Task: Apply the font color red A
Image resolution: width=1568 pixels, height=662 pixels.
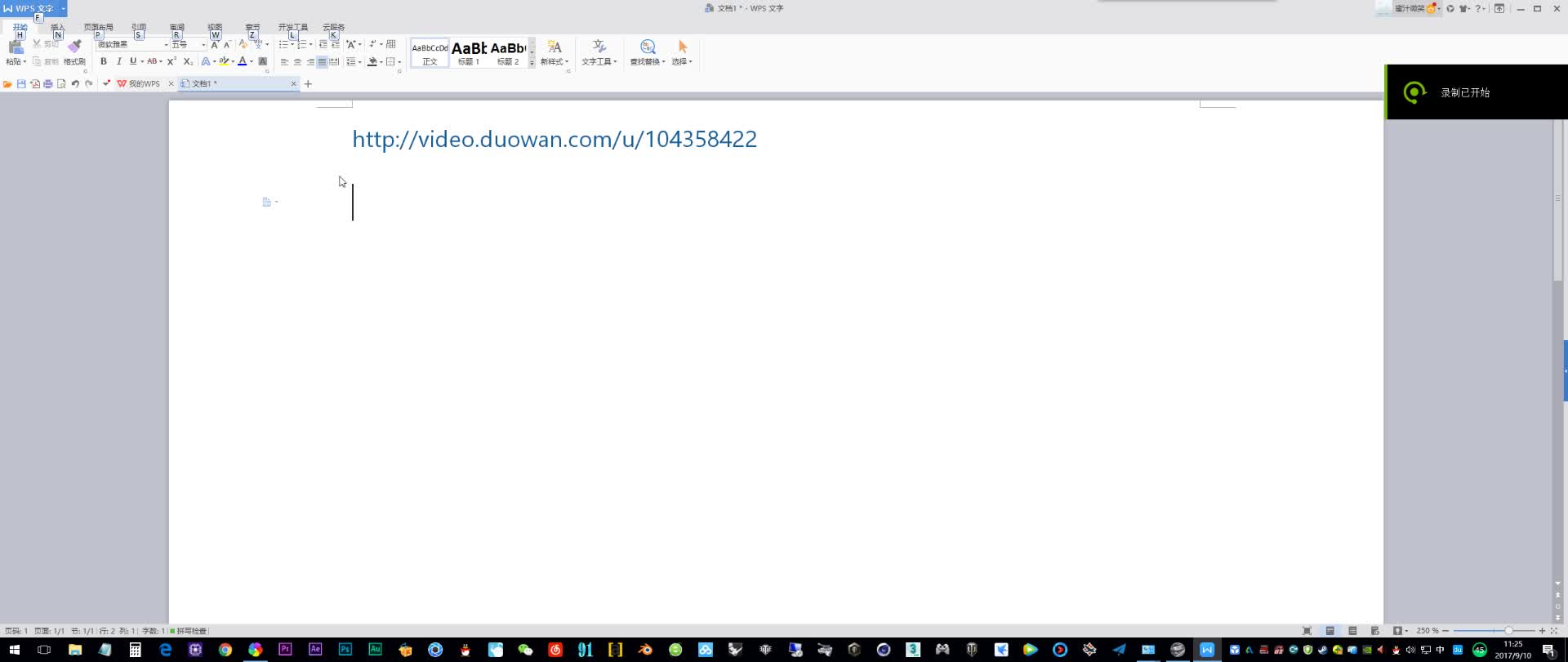Action: (x=242, y=61)
